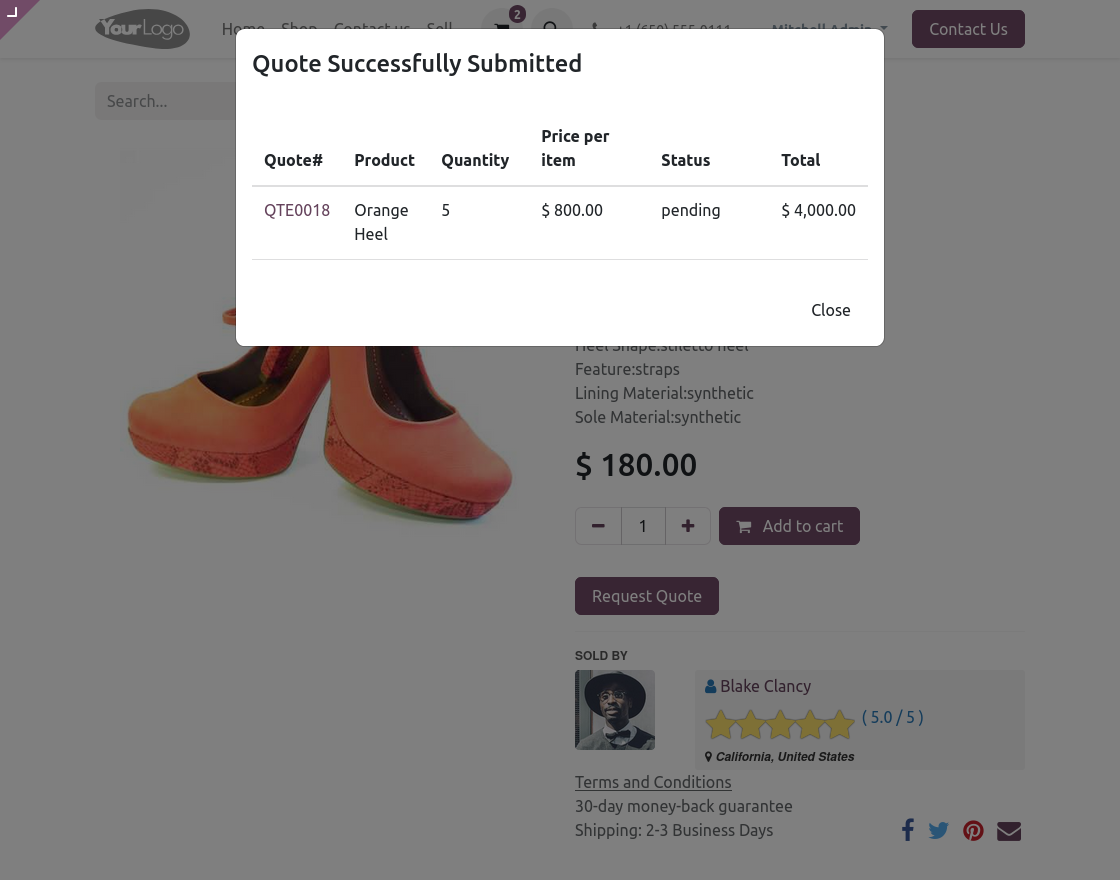Screen dimensions: 1120x880
Task: View the Terms and Conditions
Action: (653, 782)
